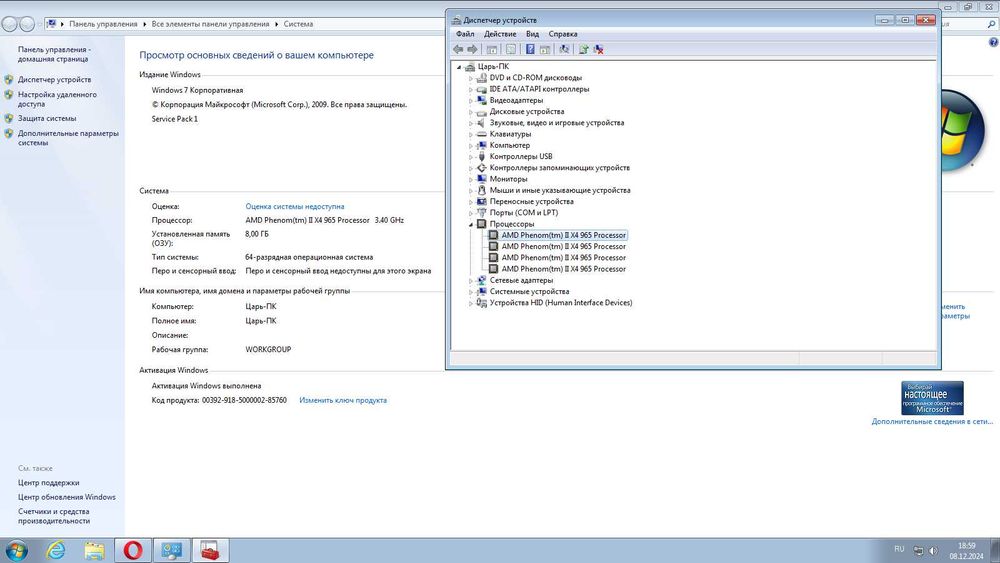Image resolution: width=1000 pixels, height=563 pixels.
Task: Expand the Системные устройства node
Action: (x=471, y=292)
